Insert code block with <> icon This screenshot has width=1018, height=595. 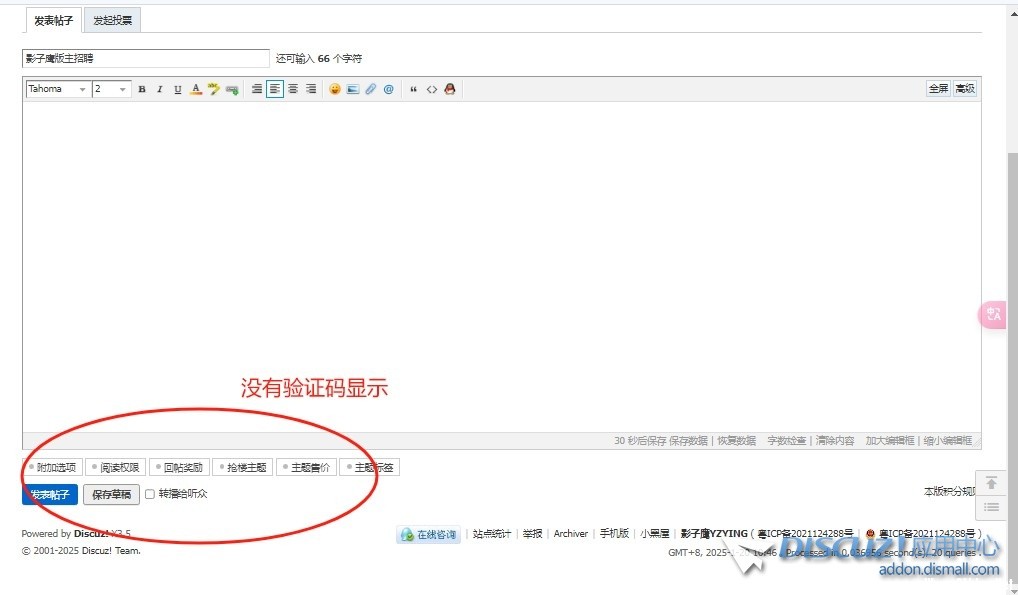click(x=432, y=89)
